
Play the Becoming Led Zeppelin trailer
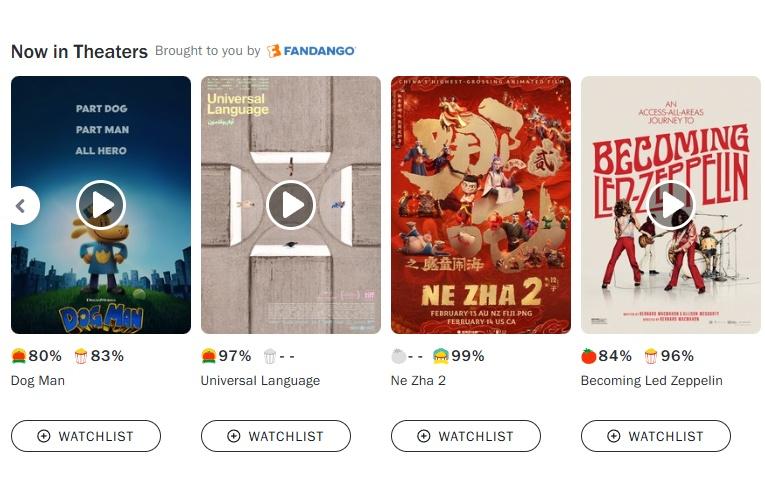pyautogui.click(x=671, y=205)
